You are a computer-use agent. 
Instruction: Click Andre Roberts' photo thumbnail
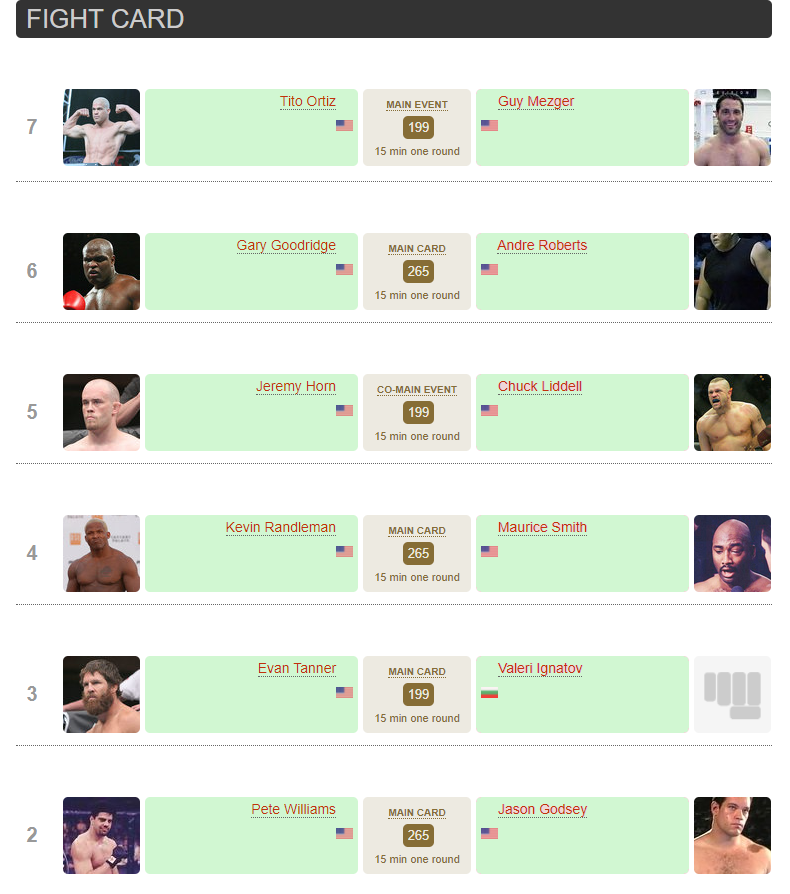[x=732, y=271]
